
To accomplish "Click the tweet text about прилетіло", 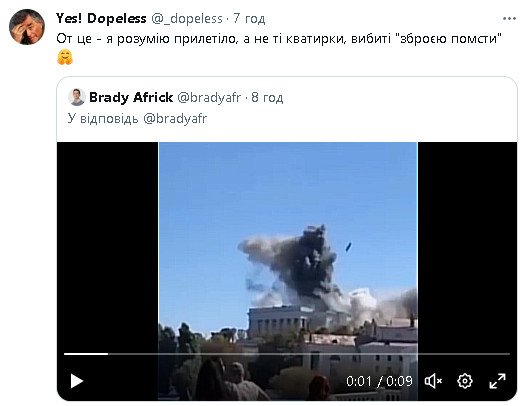I will click(x=279, y=38).
